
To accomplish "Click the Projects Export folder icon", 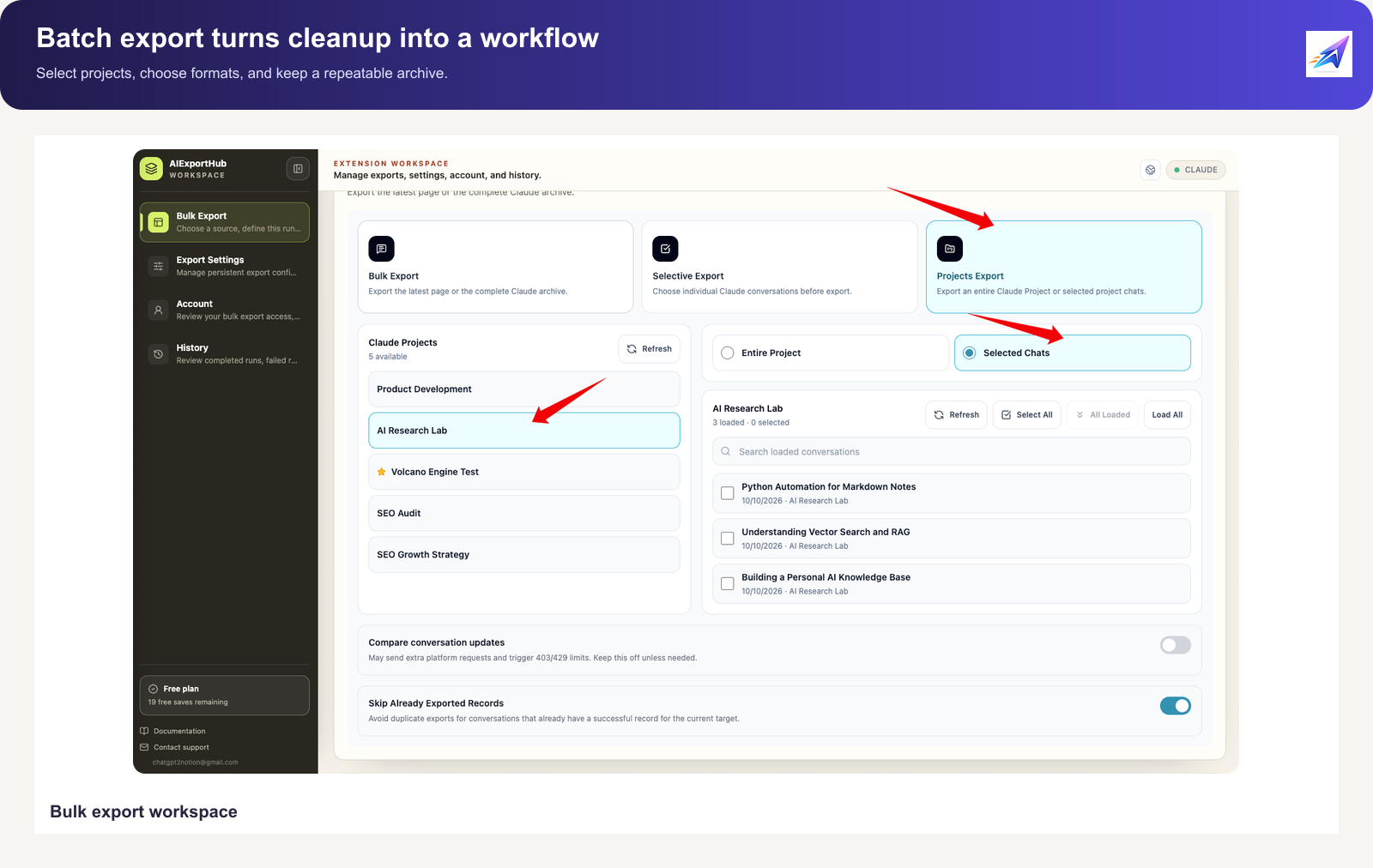I will point(950,249).
